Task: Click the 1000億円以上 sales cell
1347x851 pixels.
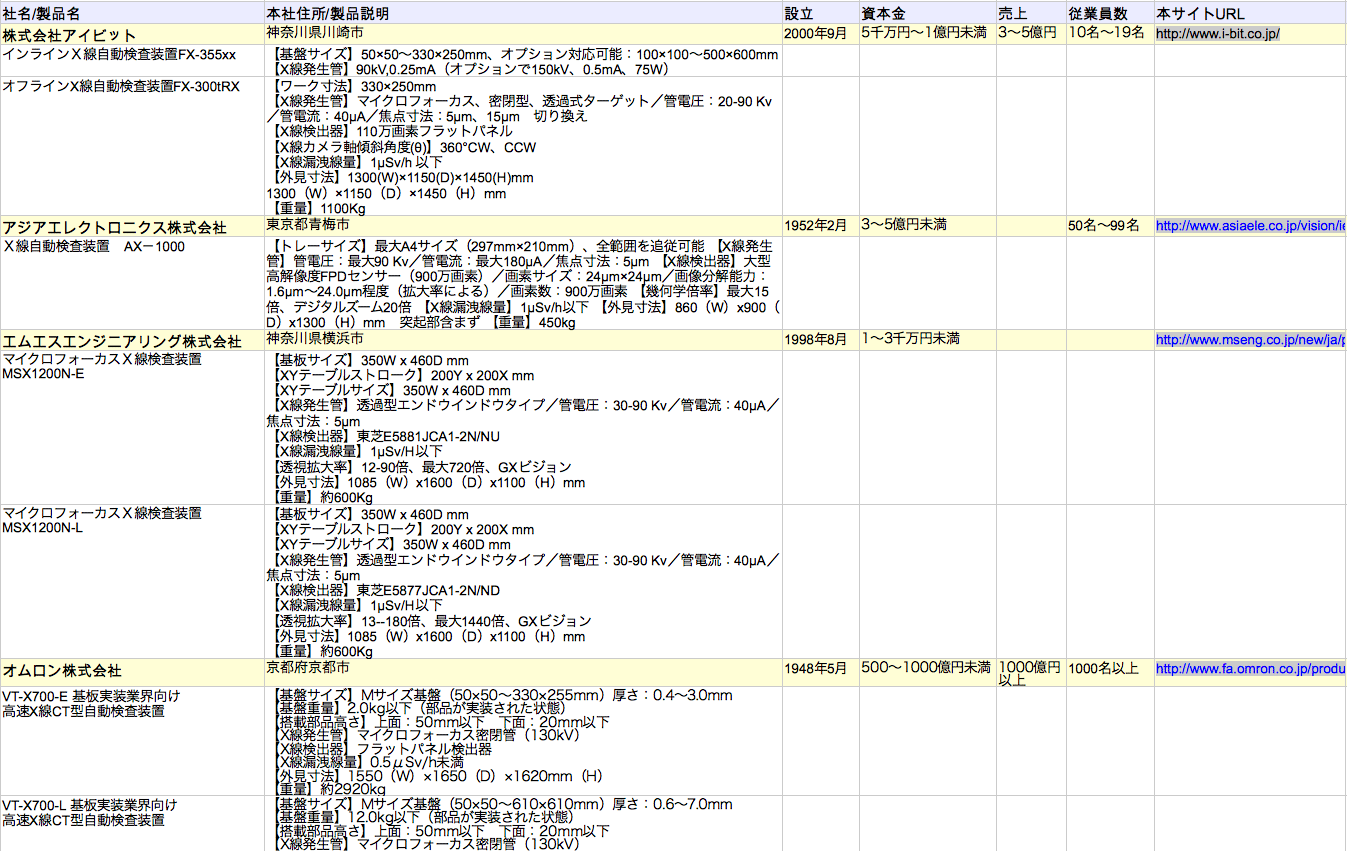Action: [1031, 672]
